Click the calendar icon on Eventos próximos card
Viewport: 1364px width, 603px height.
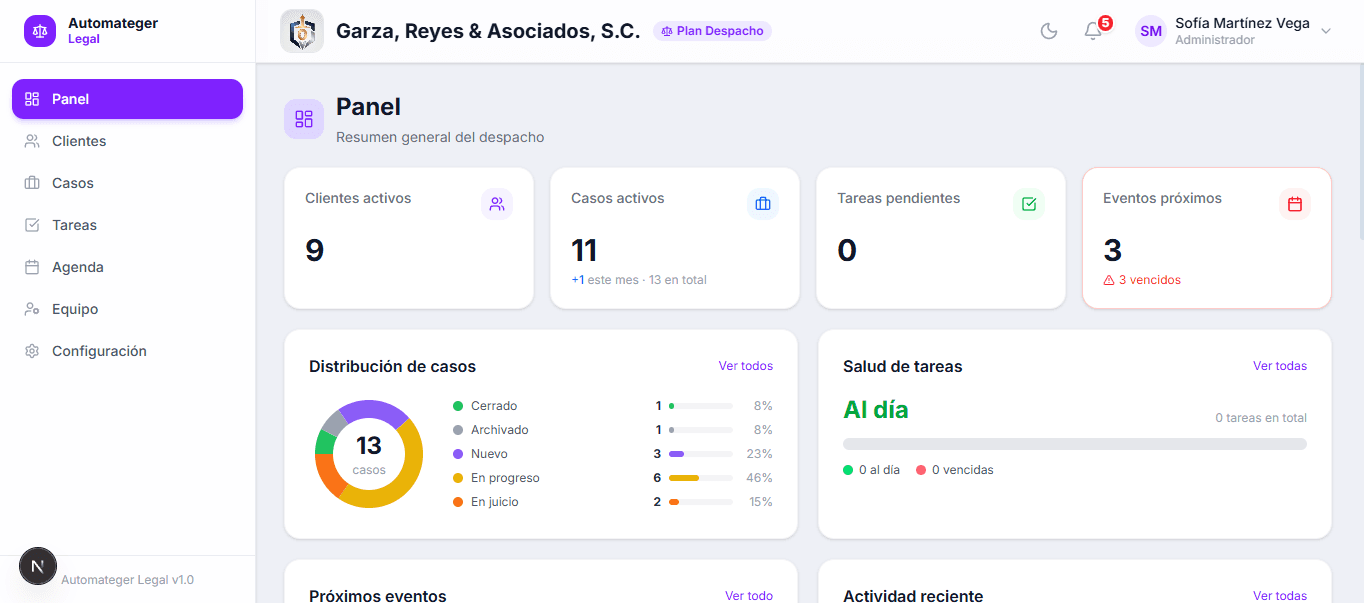tap(1295, 204)
